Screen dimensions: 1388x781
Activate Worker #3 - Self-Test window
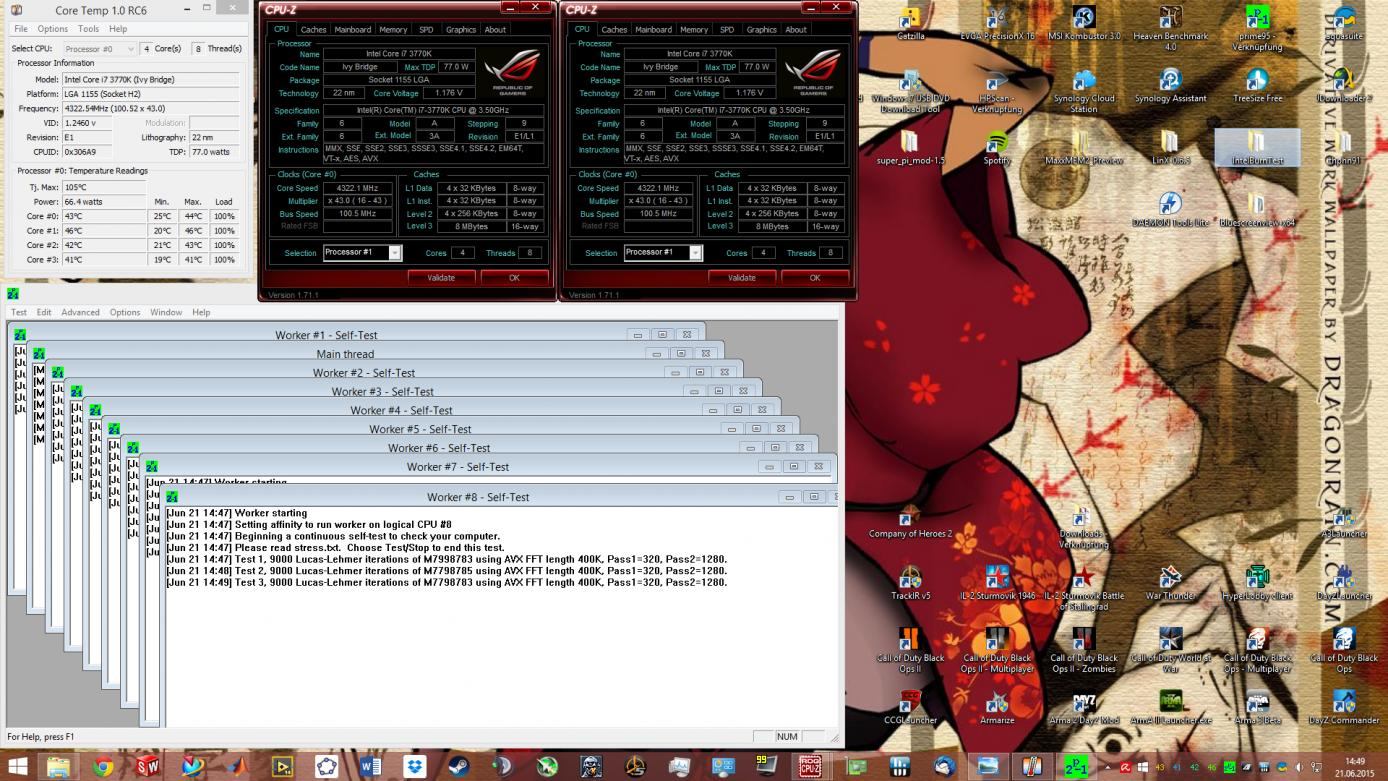click(383, 392)
